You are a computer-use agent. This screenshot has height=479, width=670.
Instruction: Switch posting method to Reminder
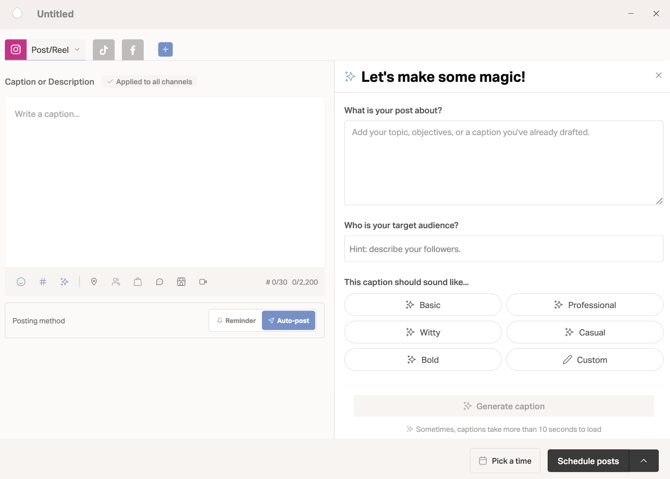point(236,320)
